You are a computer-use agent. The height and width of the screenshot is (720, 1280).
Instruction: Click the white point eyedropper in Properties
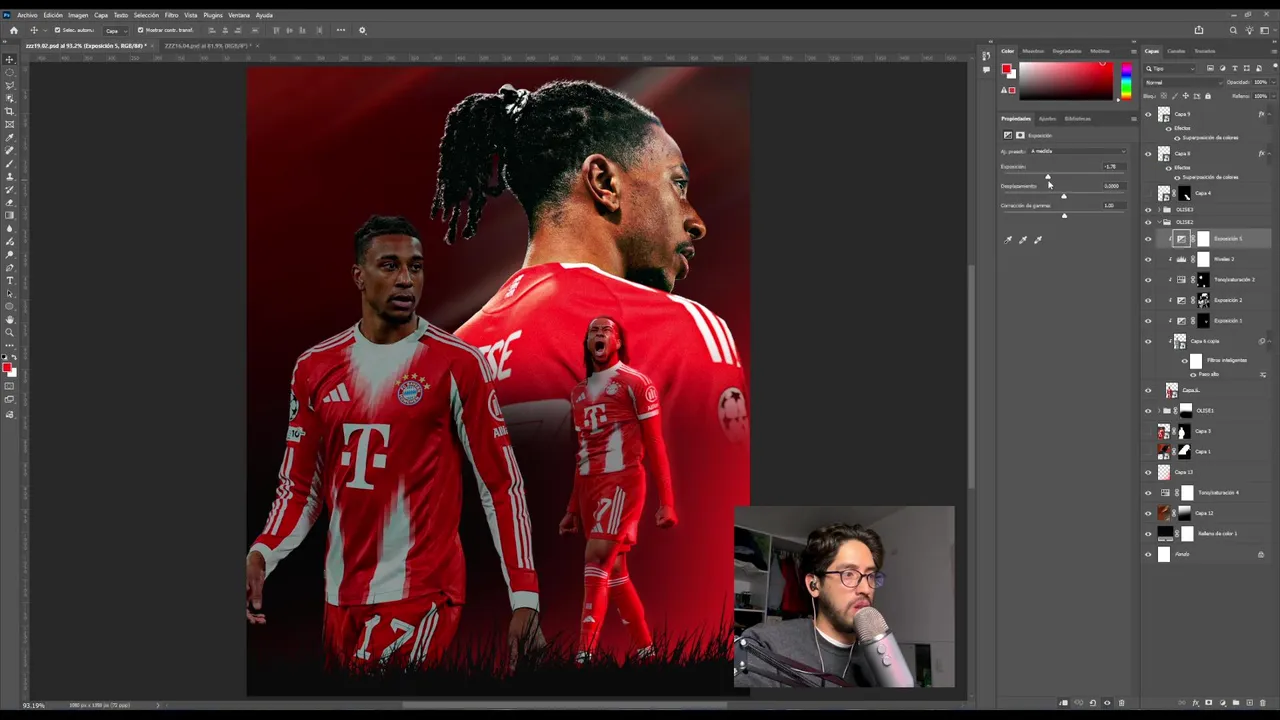[1038, 240]
